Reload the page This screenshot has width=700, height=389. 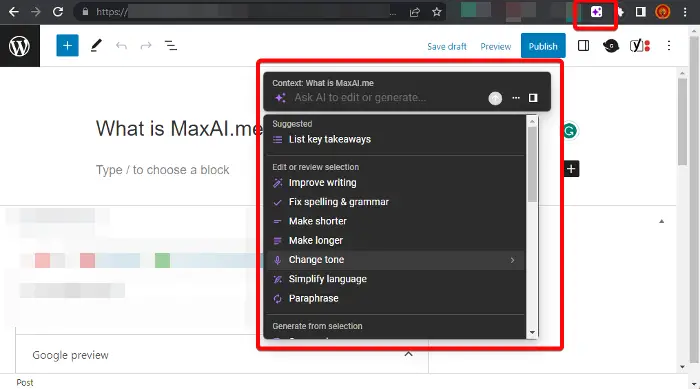tap(58, 12)
